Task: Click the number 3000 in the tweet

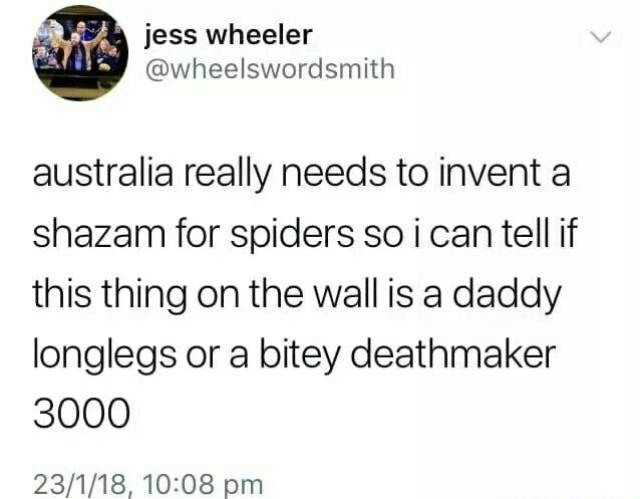Action: pos(82,414)
